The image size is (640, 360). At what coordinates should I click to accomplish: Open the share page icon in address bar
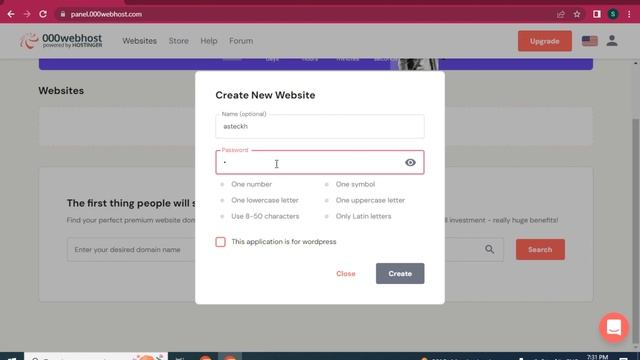click(x=561, y=14)
